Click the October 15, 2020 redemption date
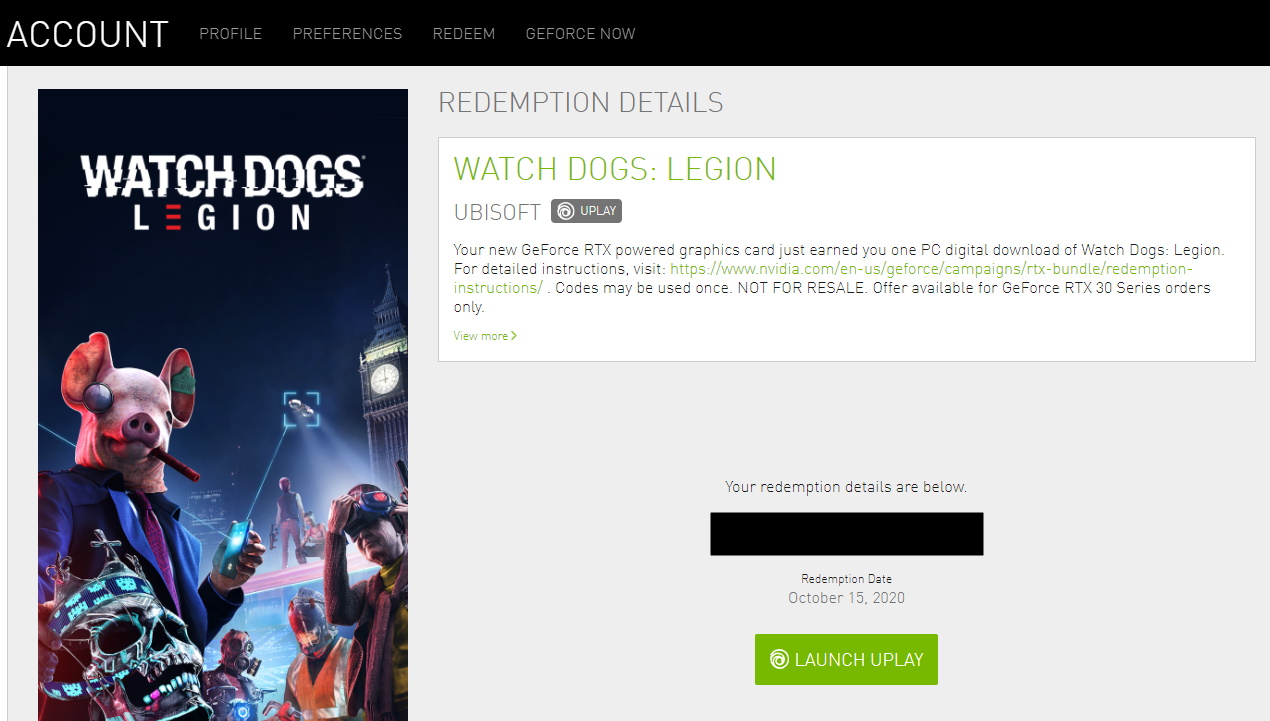Image resolution: width=1270 pixels, height=721 pixels. (x=846, y=598)
